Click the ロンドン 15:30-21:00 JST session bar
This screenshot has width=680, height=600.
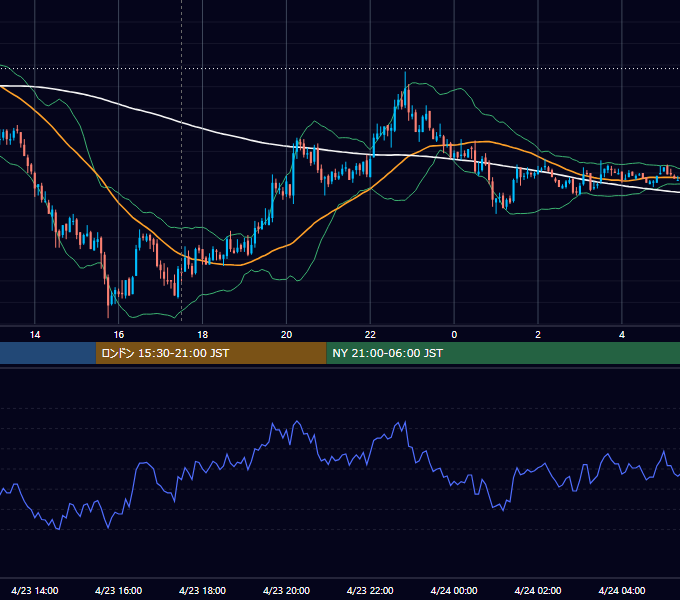pyautogui.click(x=211, y=353)
